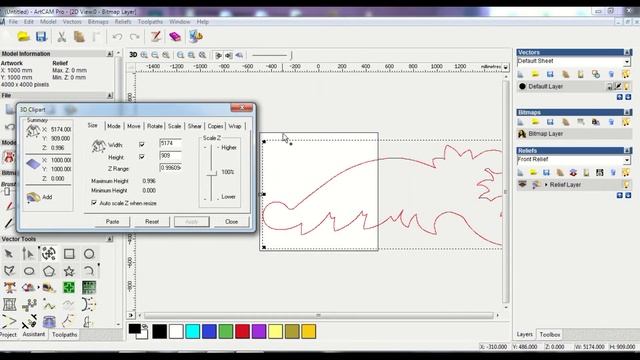Select the Create Polyline tool
This screenshot has height=360, width=640.
coord(9,271)
